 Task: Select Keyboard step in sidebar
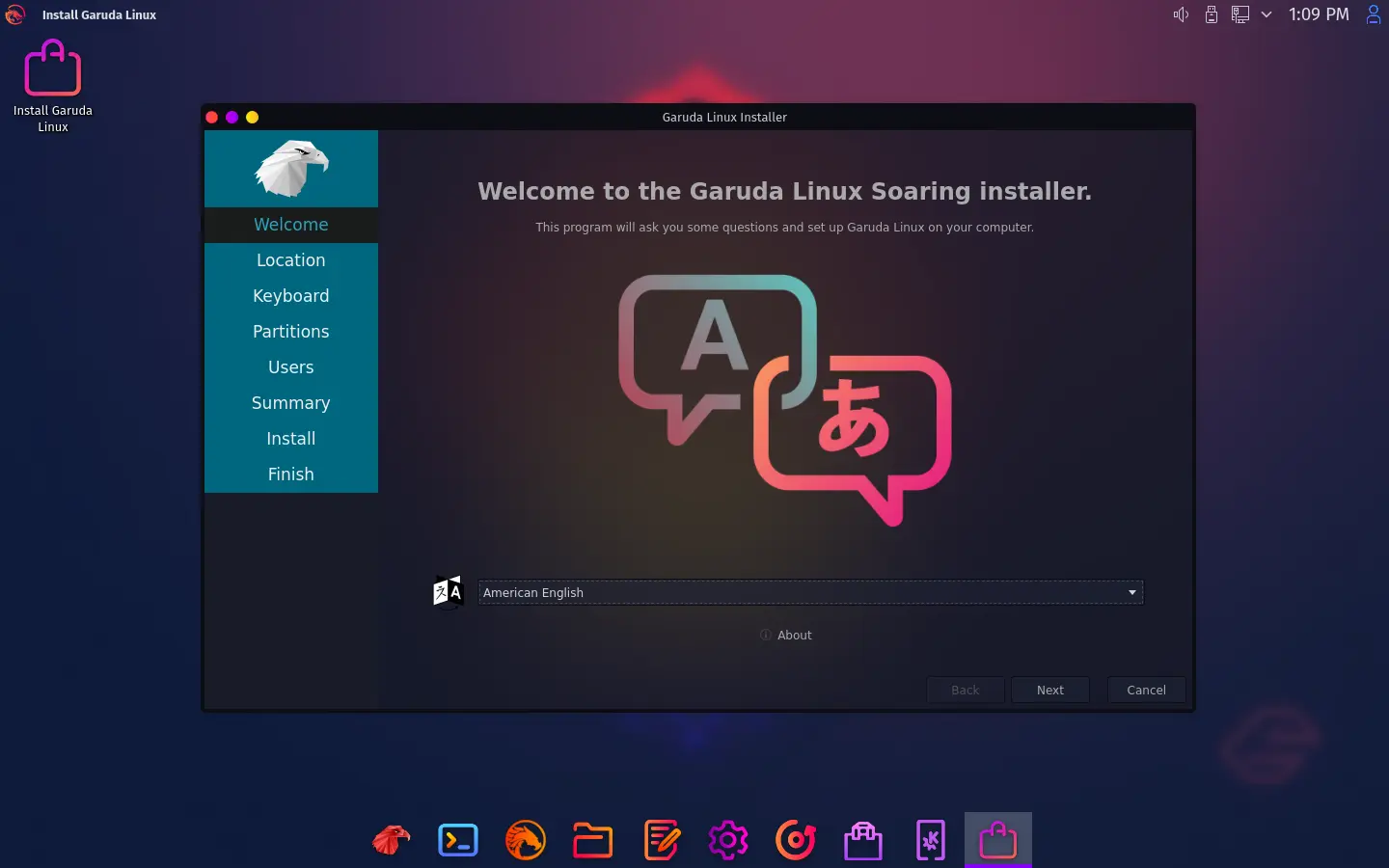pyautogui.click(x=291, y=296)
